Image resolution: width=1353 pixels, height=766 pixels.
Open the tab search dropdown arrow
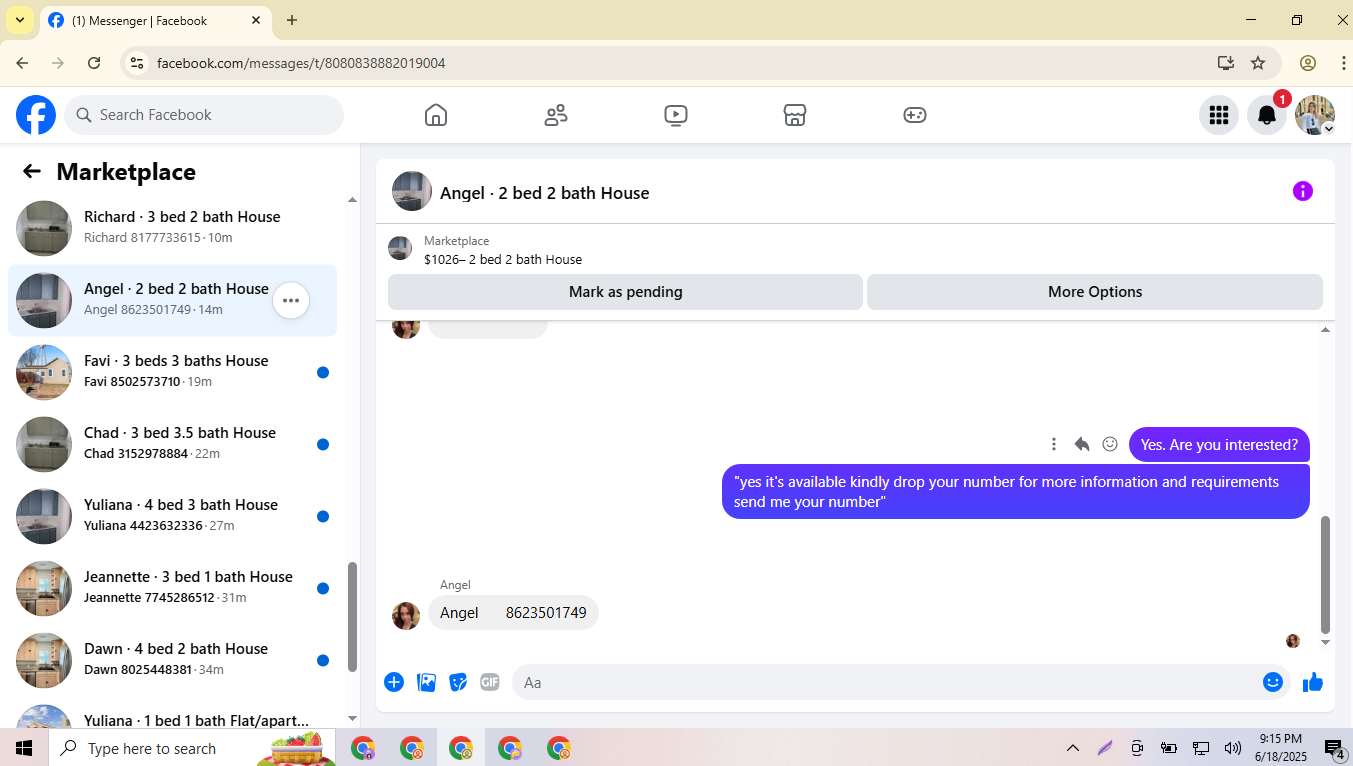coord(20,20)
